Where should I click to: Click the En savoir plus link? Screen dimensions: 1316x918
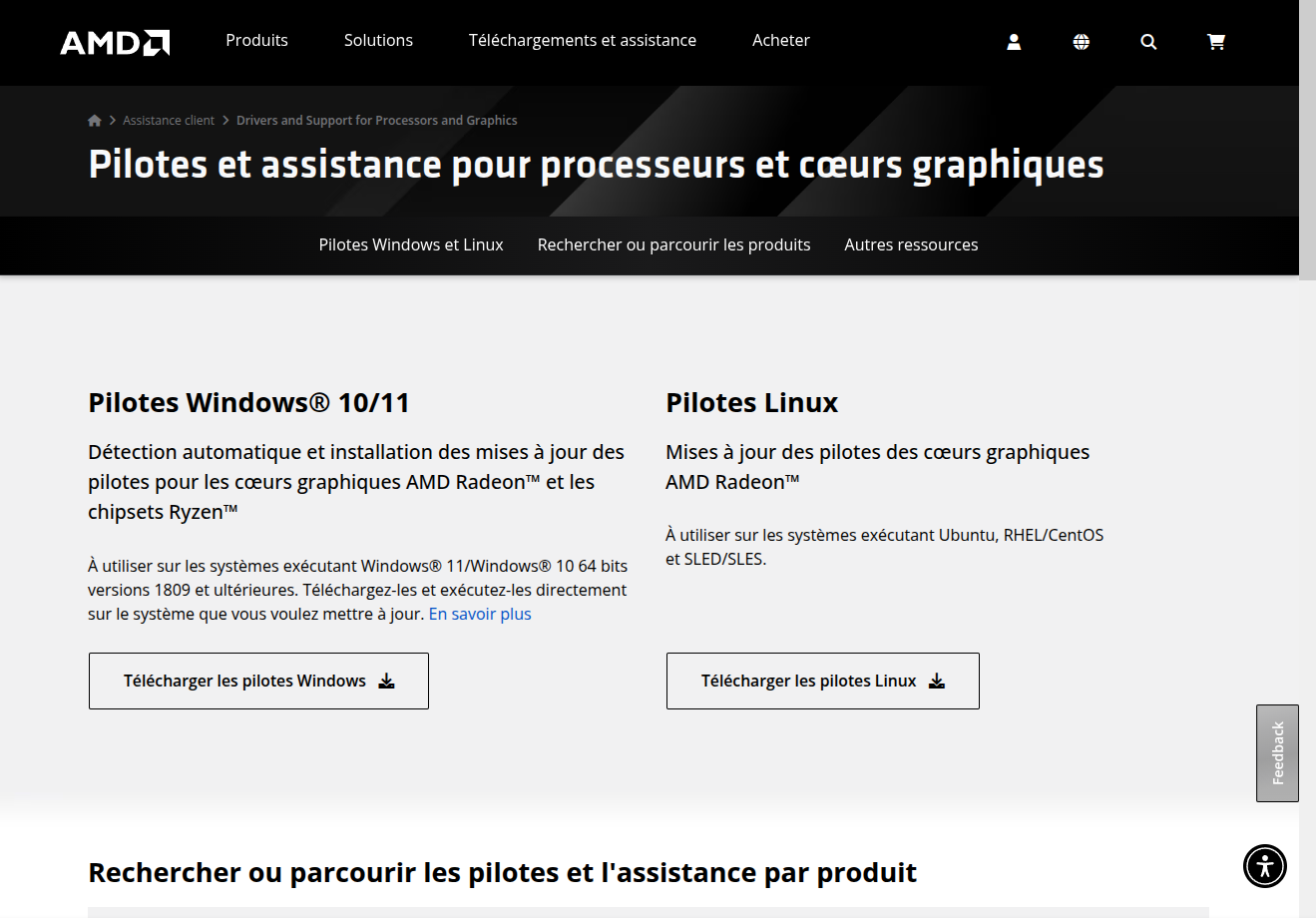pos(480,614)
